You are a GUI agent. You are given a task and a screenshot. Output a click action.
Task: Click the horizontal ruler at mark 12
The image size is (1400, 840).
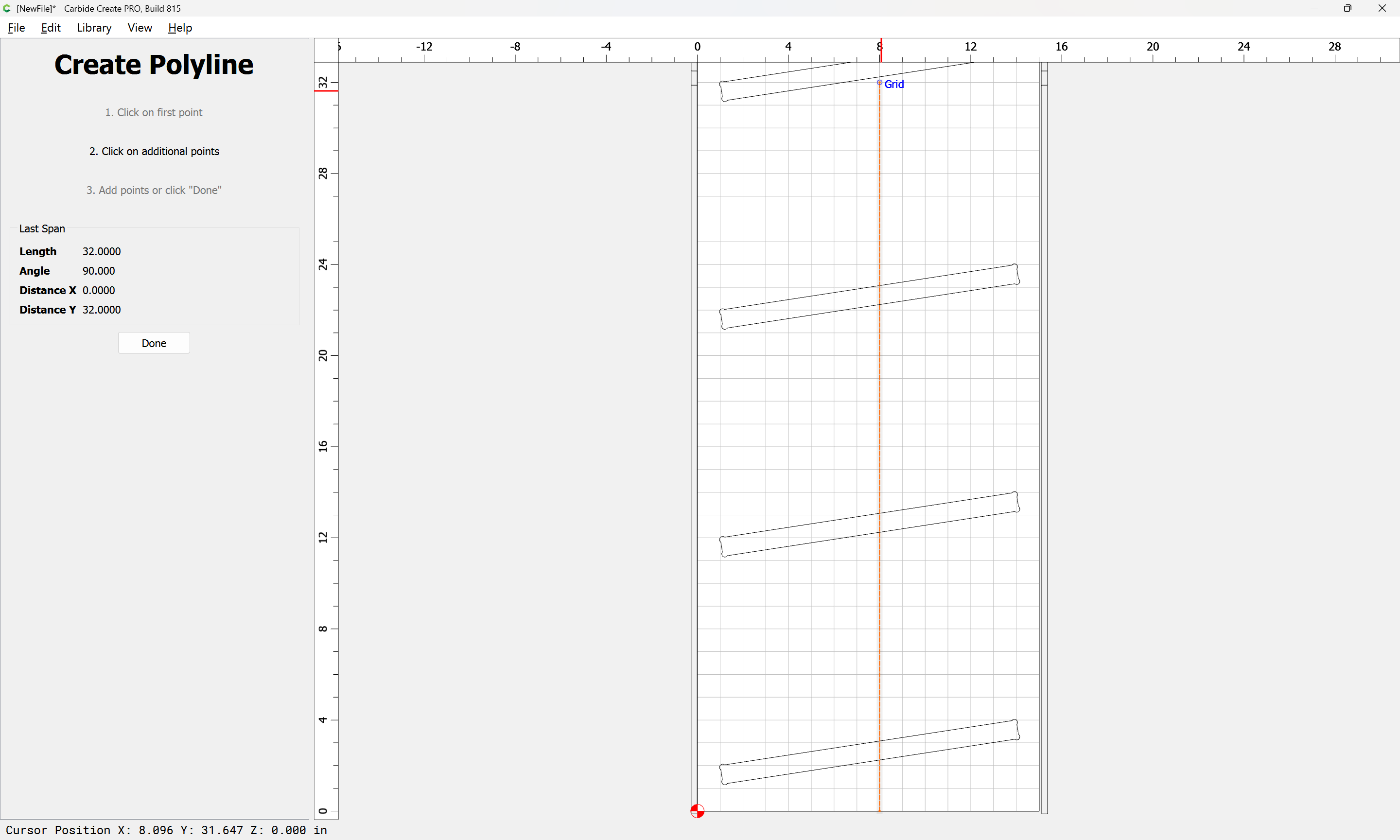[970, 47]
